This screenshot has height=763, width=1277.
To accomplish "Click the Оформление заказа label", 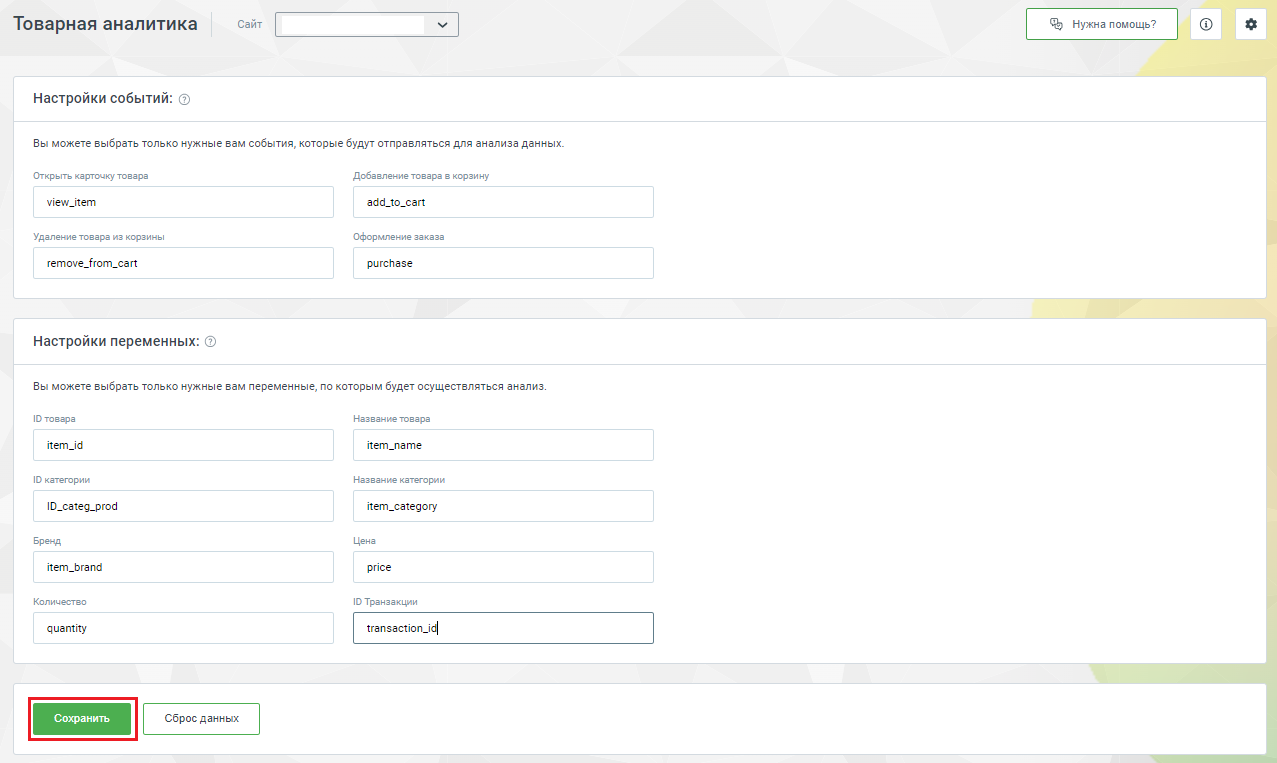I will [399, 237].
